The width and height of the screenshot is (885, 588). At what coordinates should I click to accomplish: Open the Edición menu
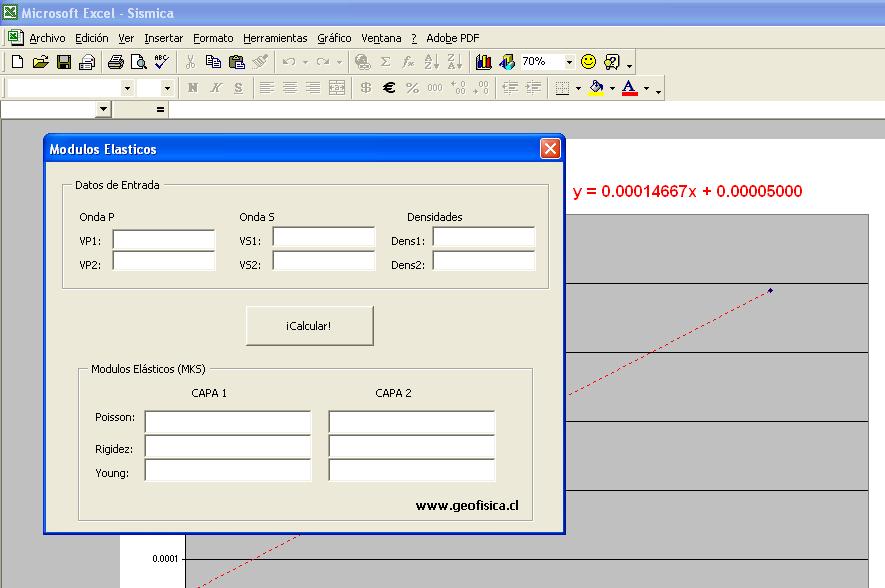[91, 38]
